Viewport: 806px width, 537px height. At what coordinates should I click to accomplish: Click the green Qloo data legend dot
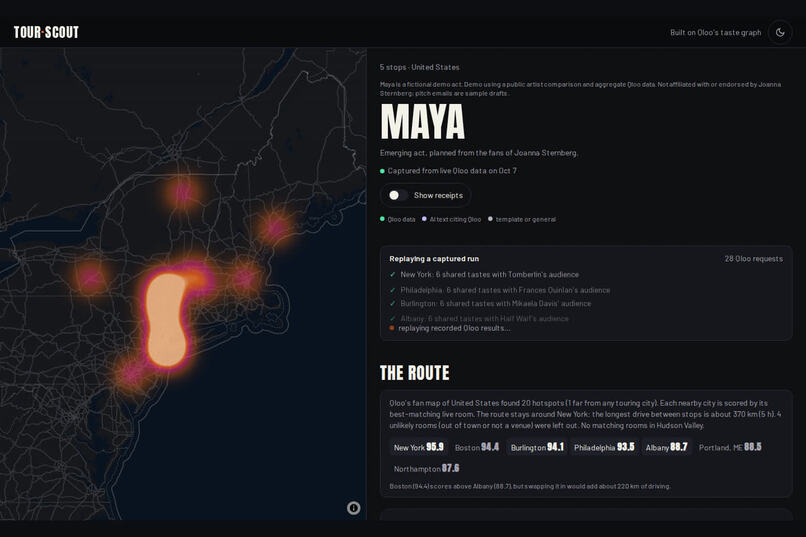(x=382, y=219)
